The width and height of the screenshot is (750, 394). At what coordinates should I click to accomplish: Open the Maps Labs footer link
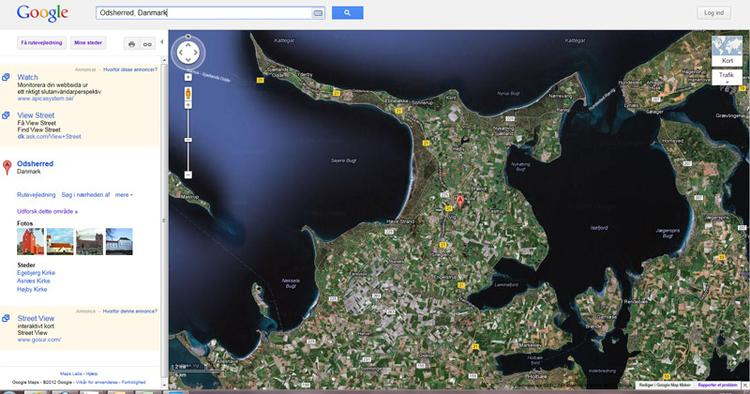(71, 374)
